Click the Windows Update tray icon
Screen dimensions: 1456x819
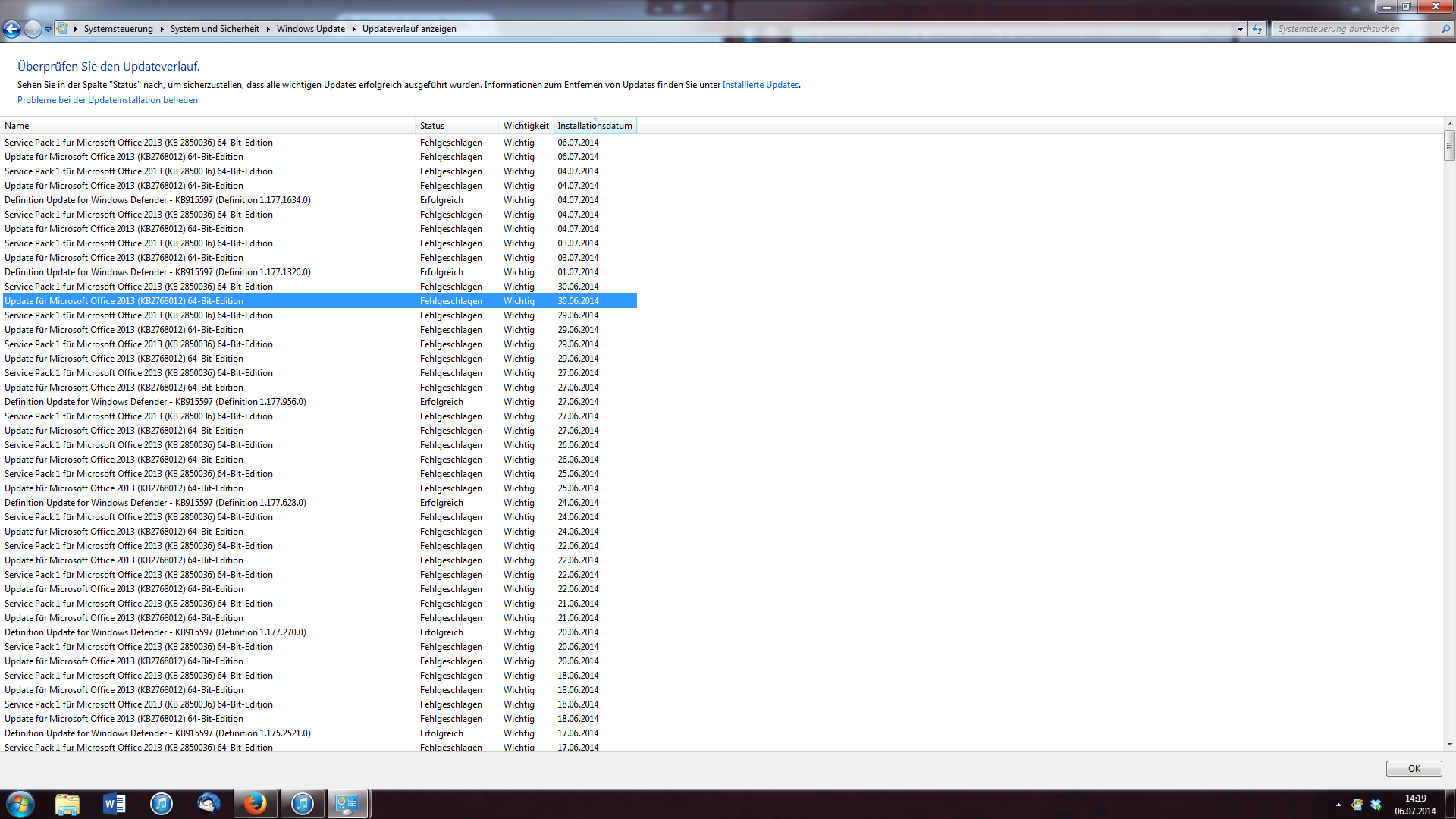(x=1357, y=805)
